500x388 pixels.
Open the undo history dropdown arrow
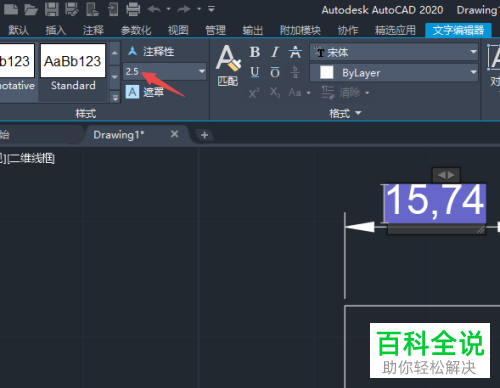click(168, 9)
